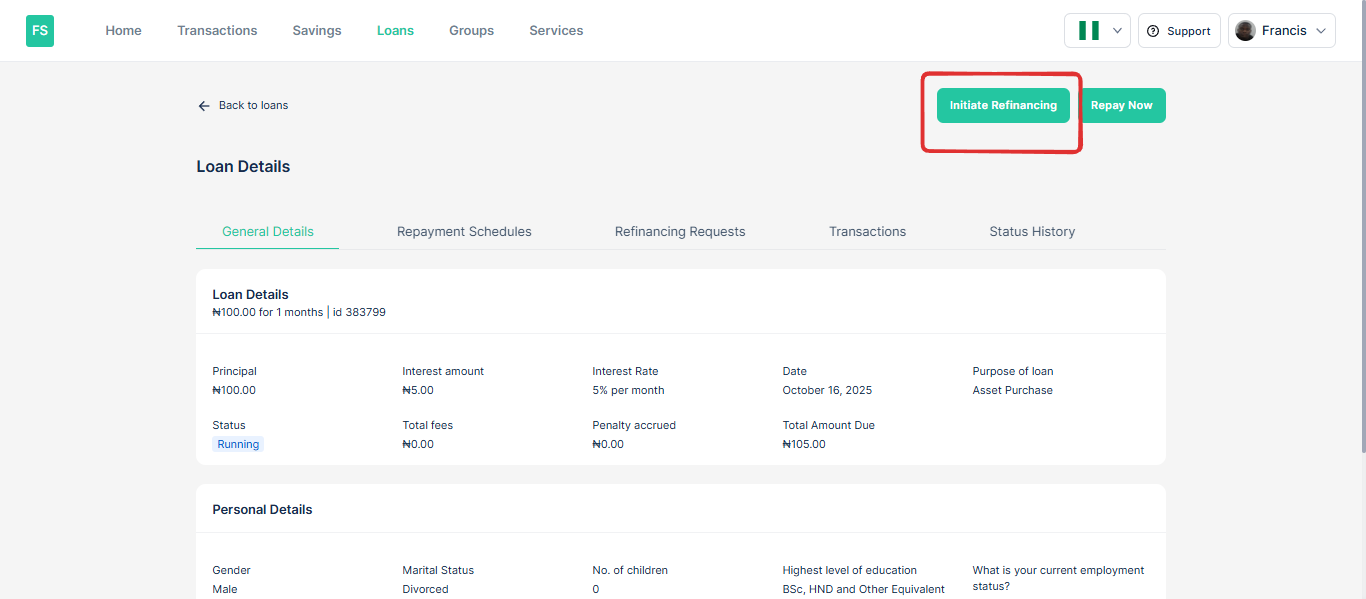View the loan Transactions tab
This screenshot has width=1366, height=599.
coord(867,232)
